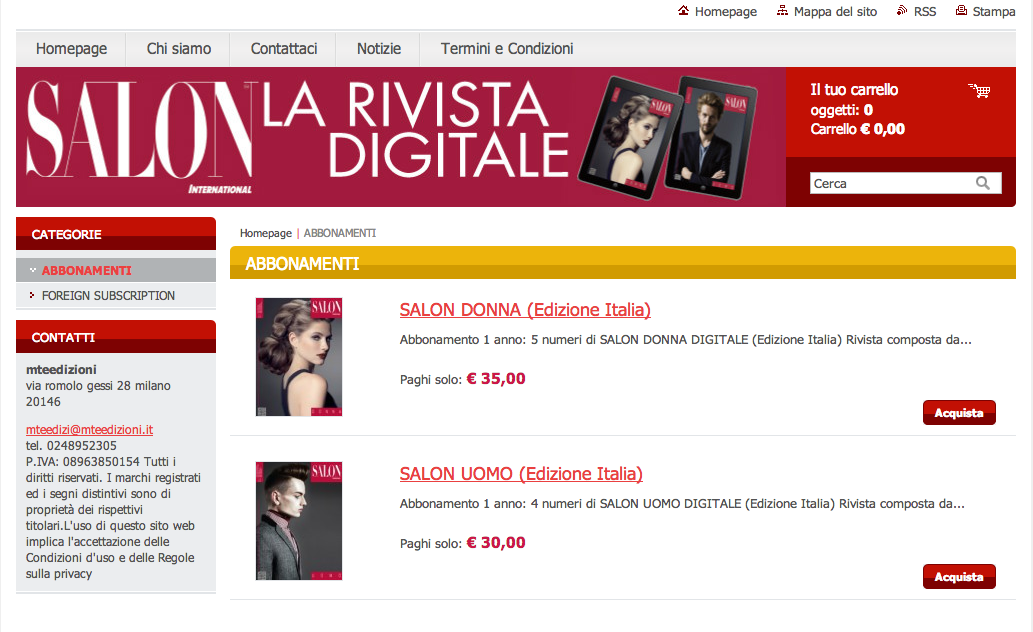Select FOREIGN SUBSCRIPTION category
1033x632 pixels.
[x=108, y=296]
